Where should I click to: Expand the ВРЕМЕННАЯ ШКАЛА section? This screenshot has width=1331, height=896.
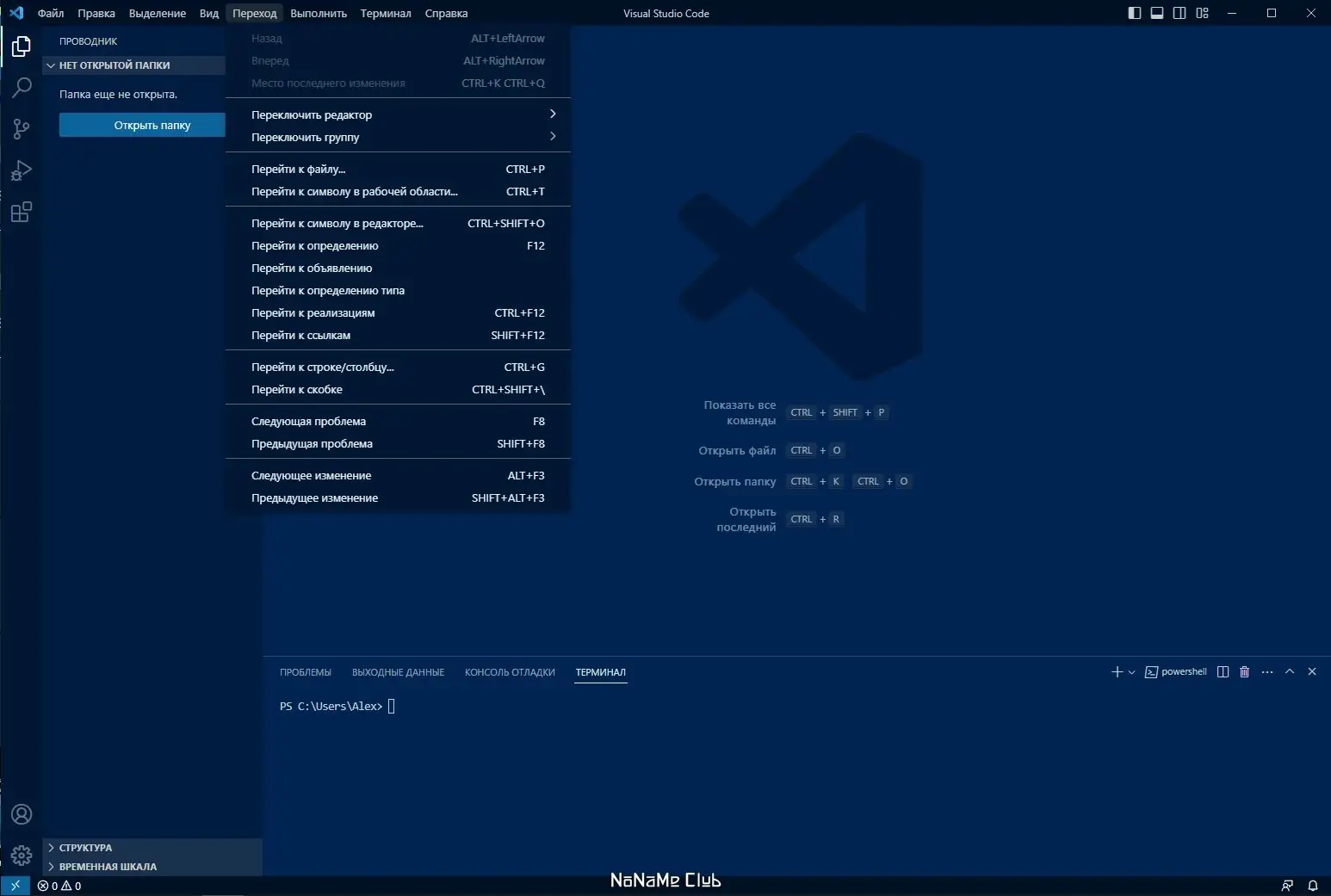152,867
